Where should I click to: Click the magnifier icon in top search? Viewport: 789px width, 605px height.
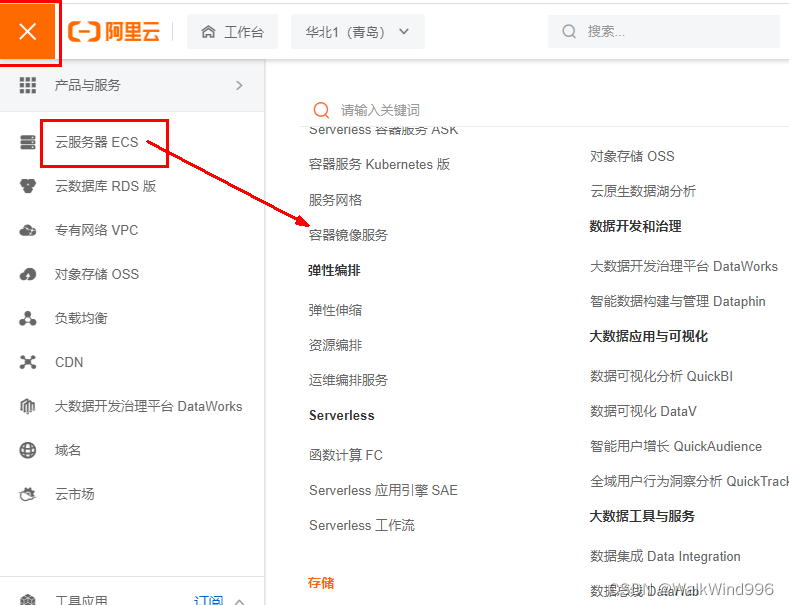click(569, 31)
